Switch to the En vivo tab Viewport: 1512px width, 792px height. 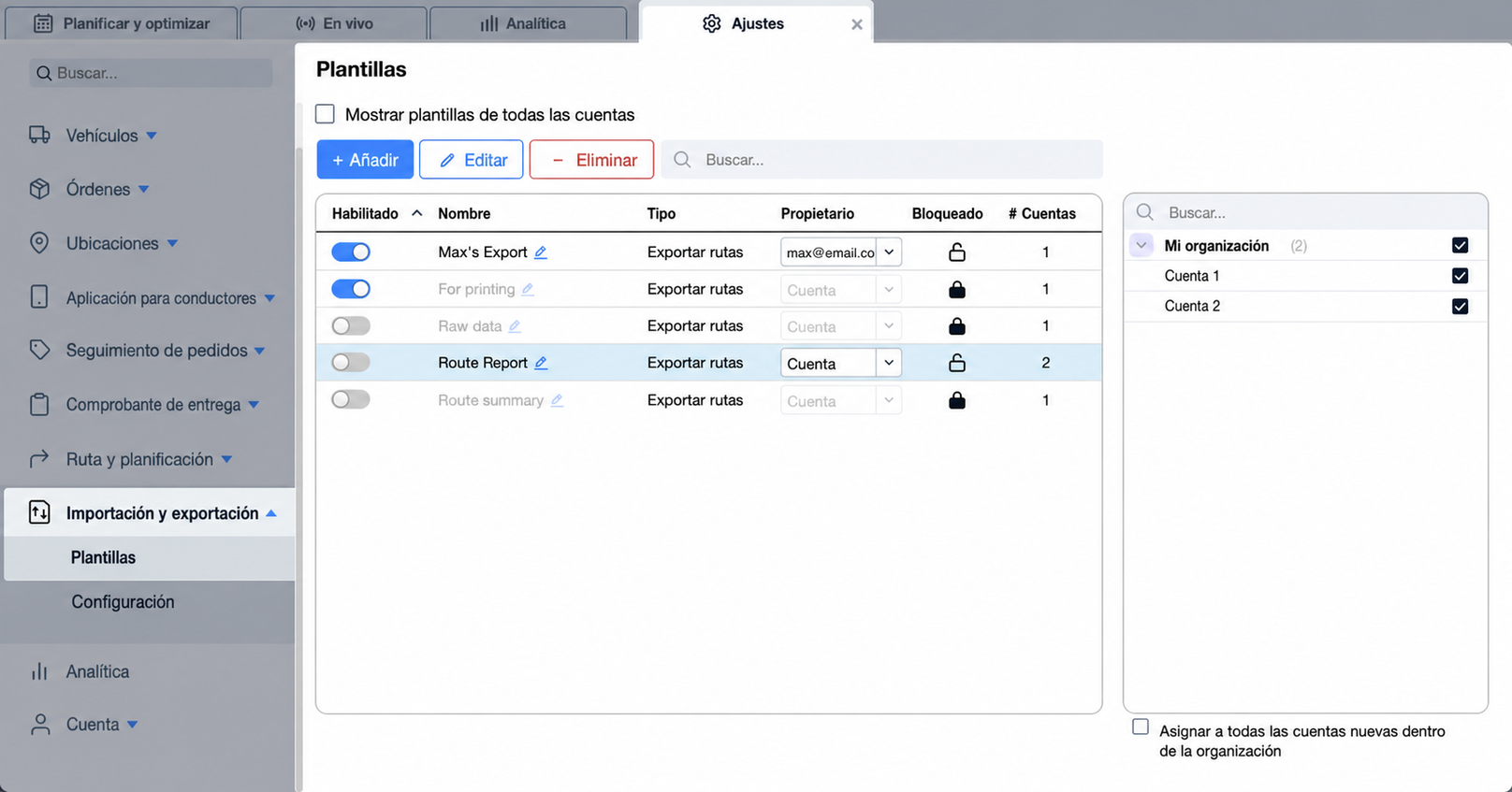(334, 23)
